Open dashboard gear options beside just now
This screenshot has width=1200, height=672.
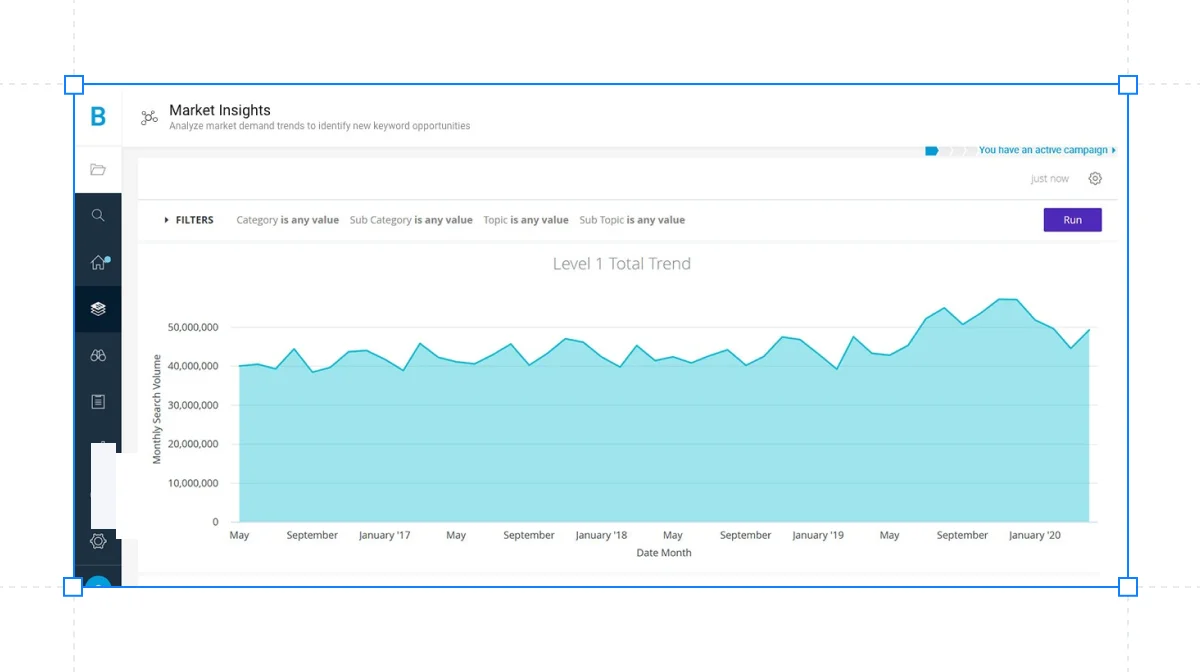click(1095, 179)
